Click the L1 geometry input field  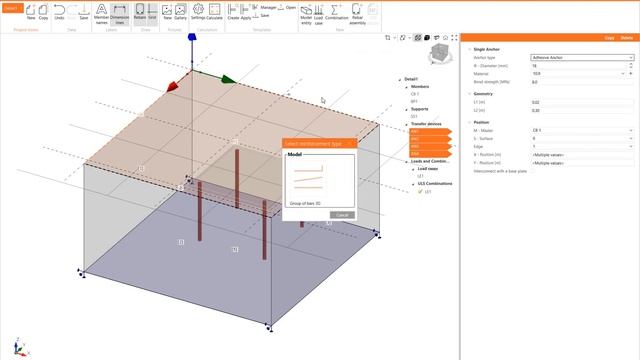click(582, 102)
